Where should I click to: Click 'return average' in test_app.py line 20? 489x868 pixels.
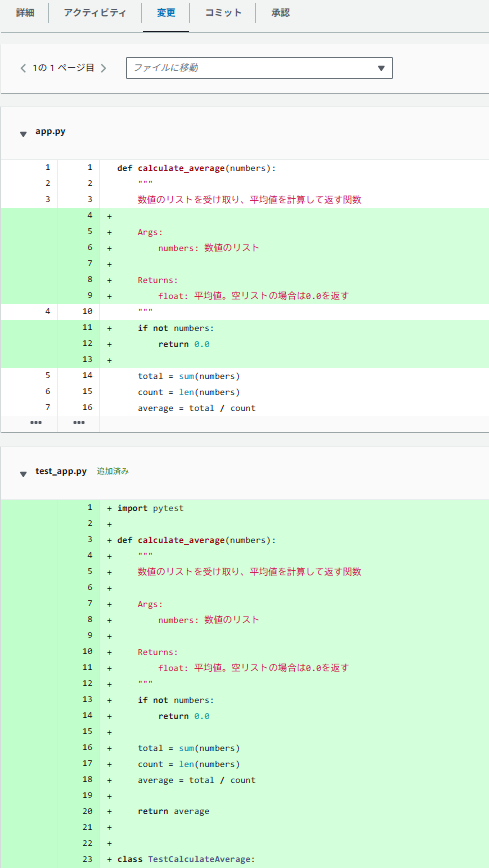pyautogui.click(x=174, y=812)
